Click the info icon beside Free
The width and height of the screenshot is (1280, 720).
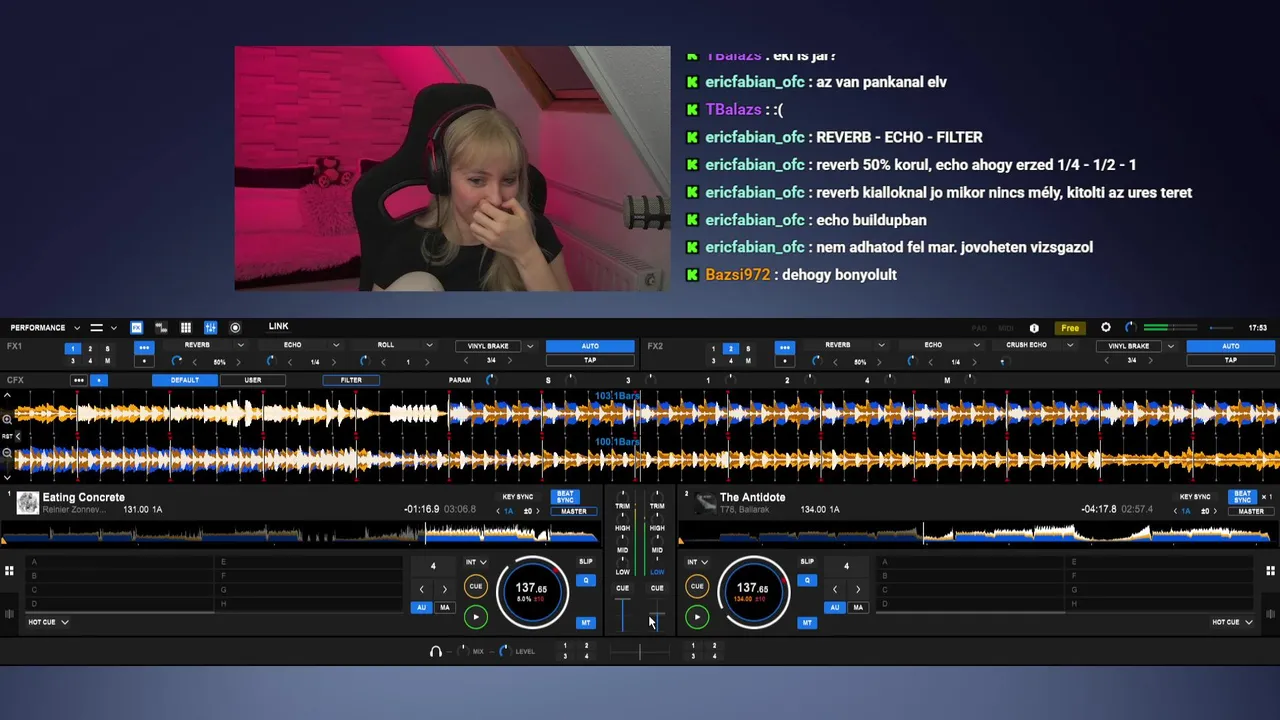tap(1034, 328)
